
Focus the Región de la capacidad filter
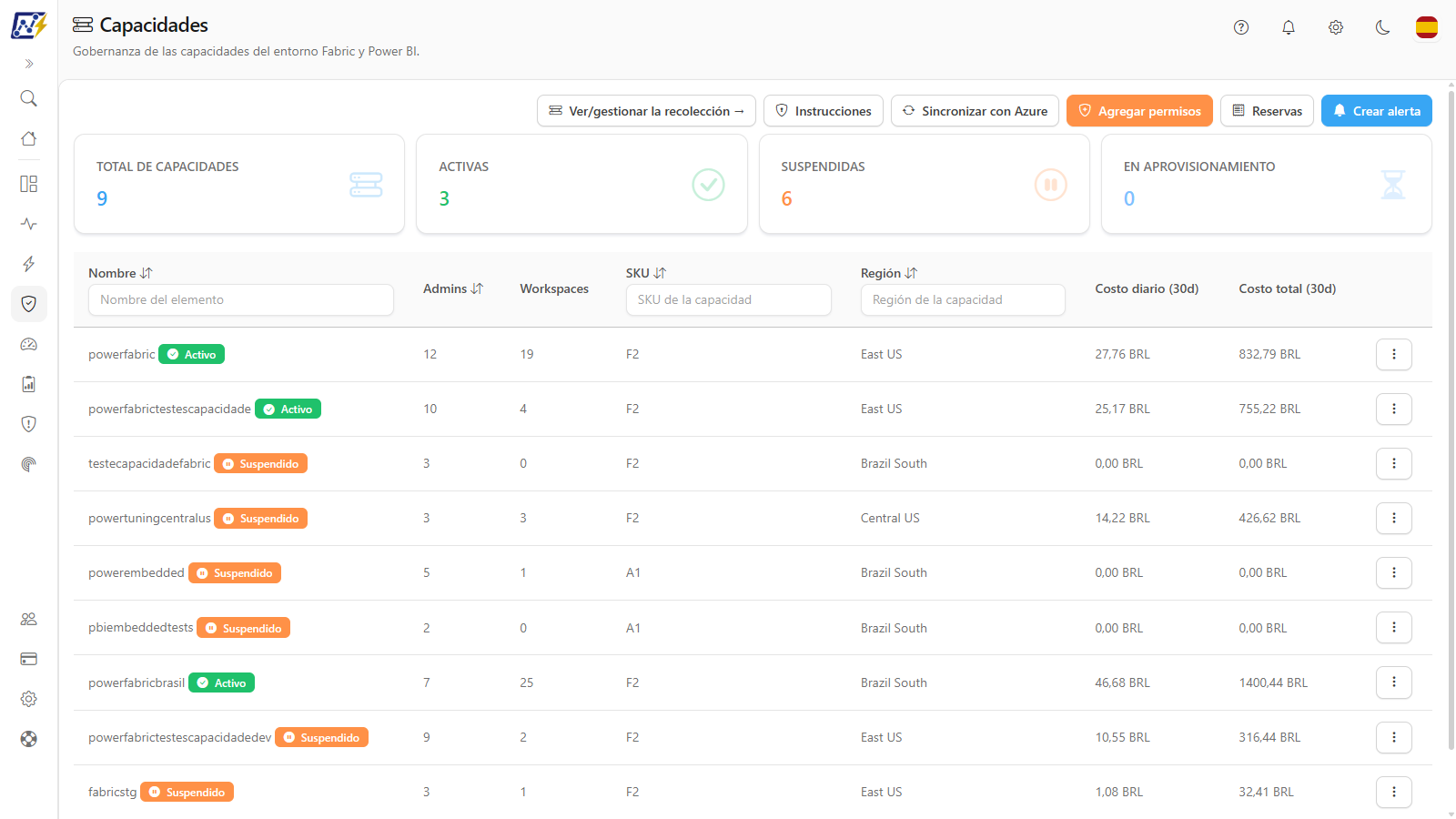coord(963,300)
